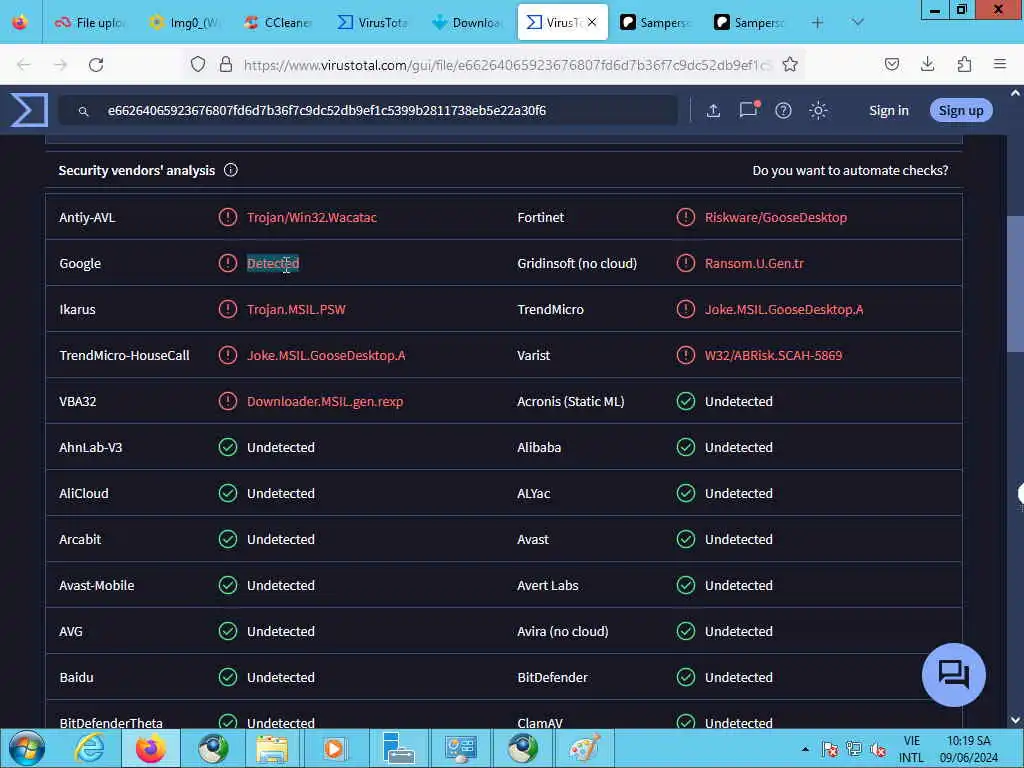Click the Sign in link

[889, 110]
